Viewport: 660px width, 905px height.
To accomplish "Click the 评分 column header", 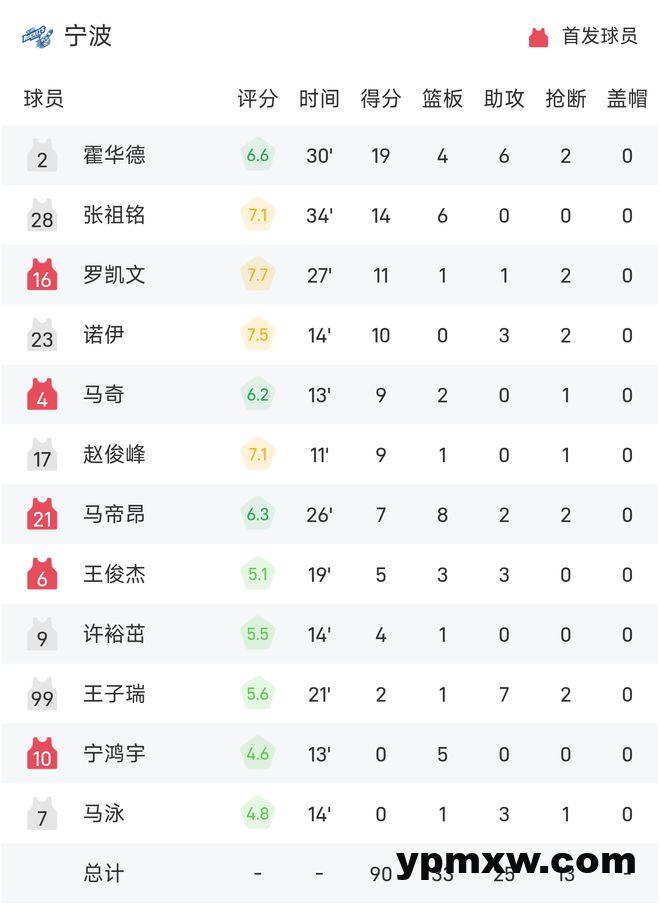I will tap(257, 99).
